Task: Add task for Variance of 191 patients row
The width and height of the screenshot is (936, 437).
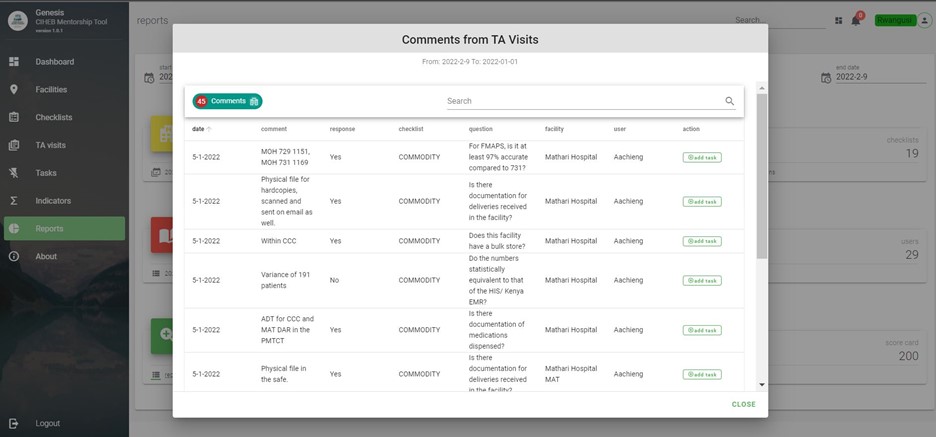Action: coord(701,281)
